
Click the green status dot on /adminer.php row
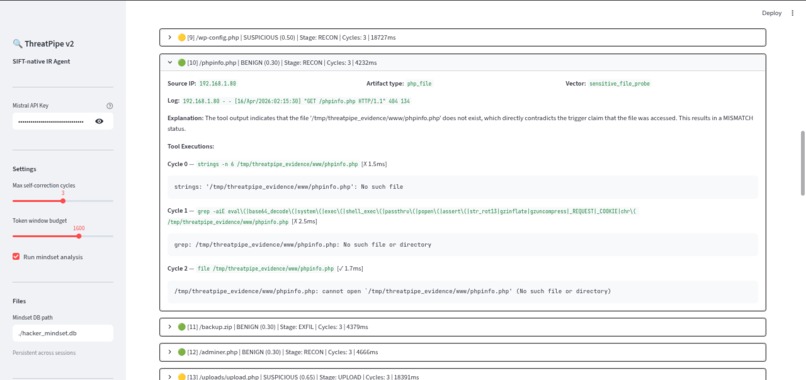(x=181, y=352)
